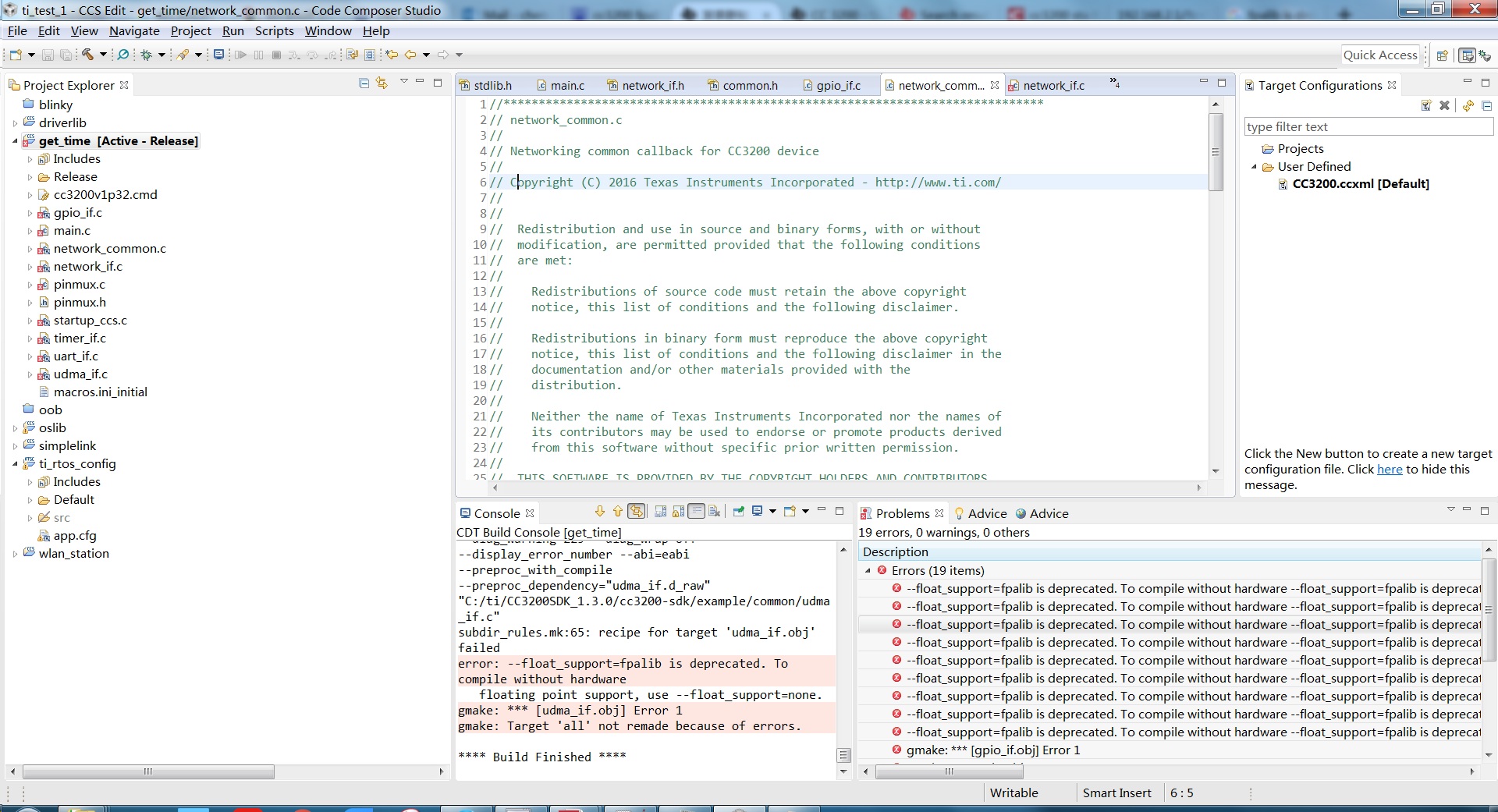Expand the driverlib project node
Viewport: 1498px width, 812px height.
click(x=15, y=123)
